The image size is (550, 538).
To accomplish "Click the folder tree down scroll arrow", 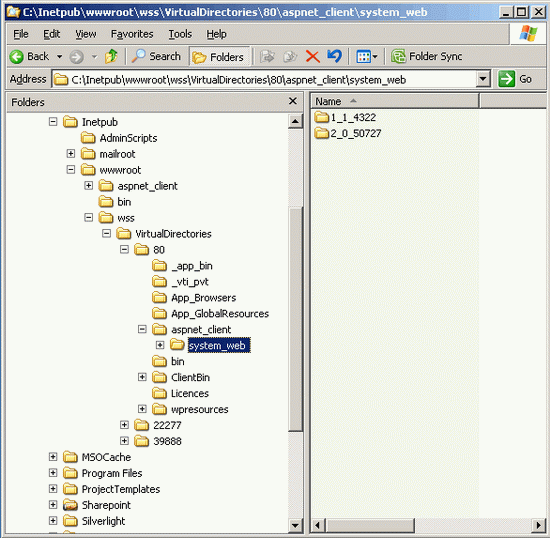I will tap(295, 525).
